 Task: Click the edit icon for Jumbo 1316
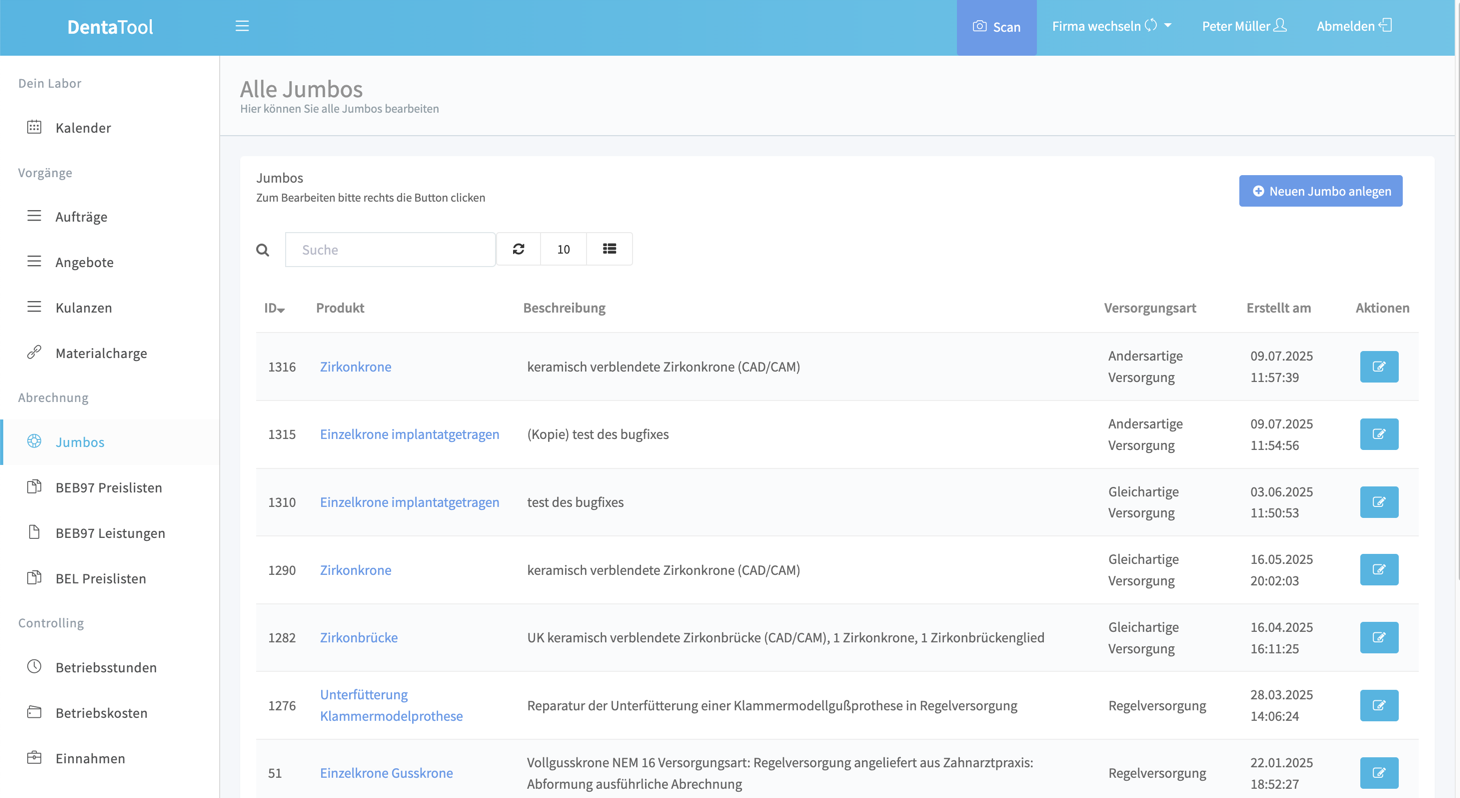pos(1378,367)
